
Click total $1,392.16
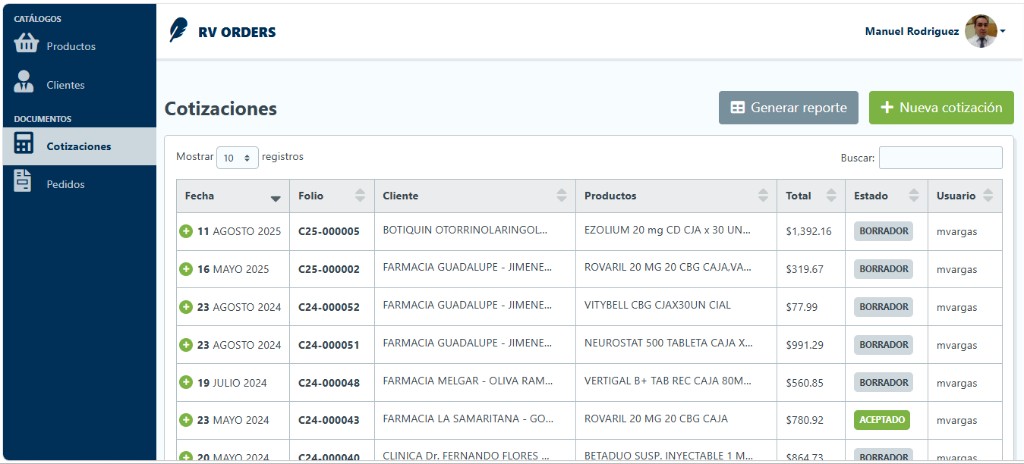click(808, 231)
